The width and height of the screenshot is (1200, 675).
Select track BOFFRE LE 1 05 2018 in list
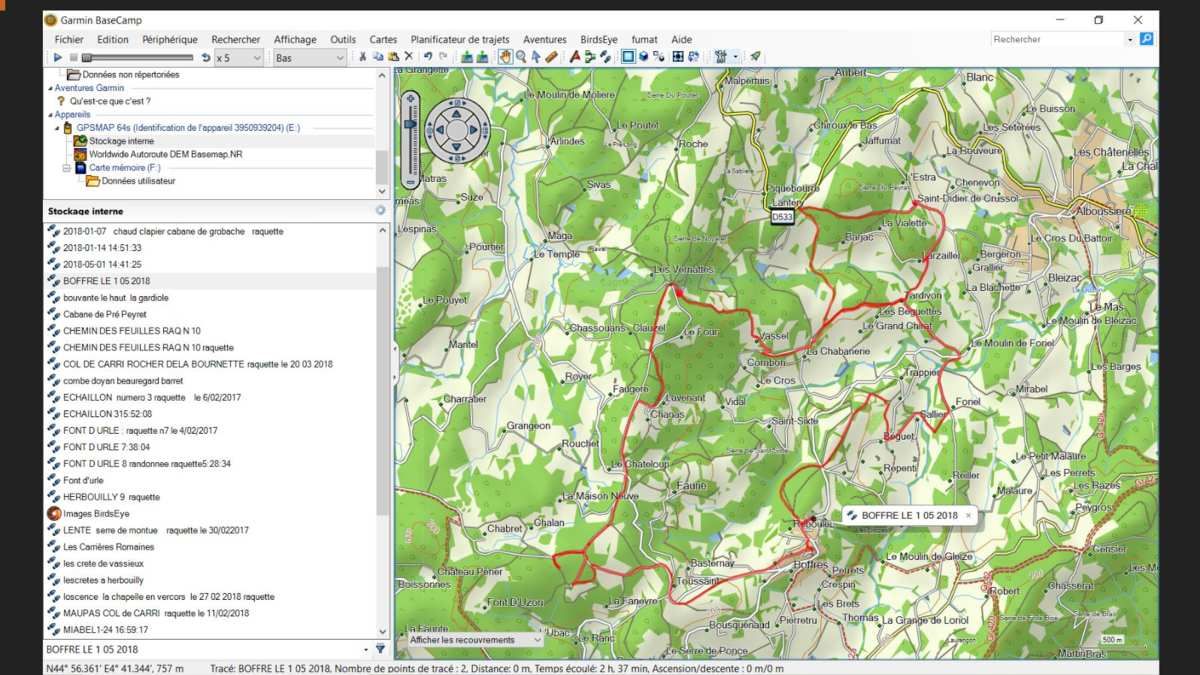106,281
